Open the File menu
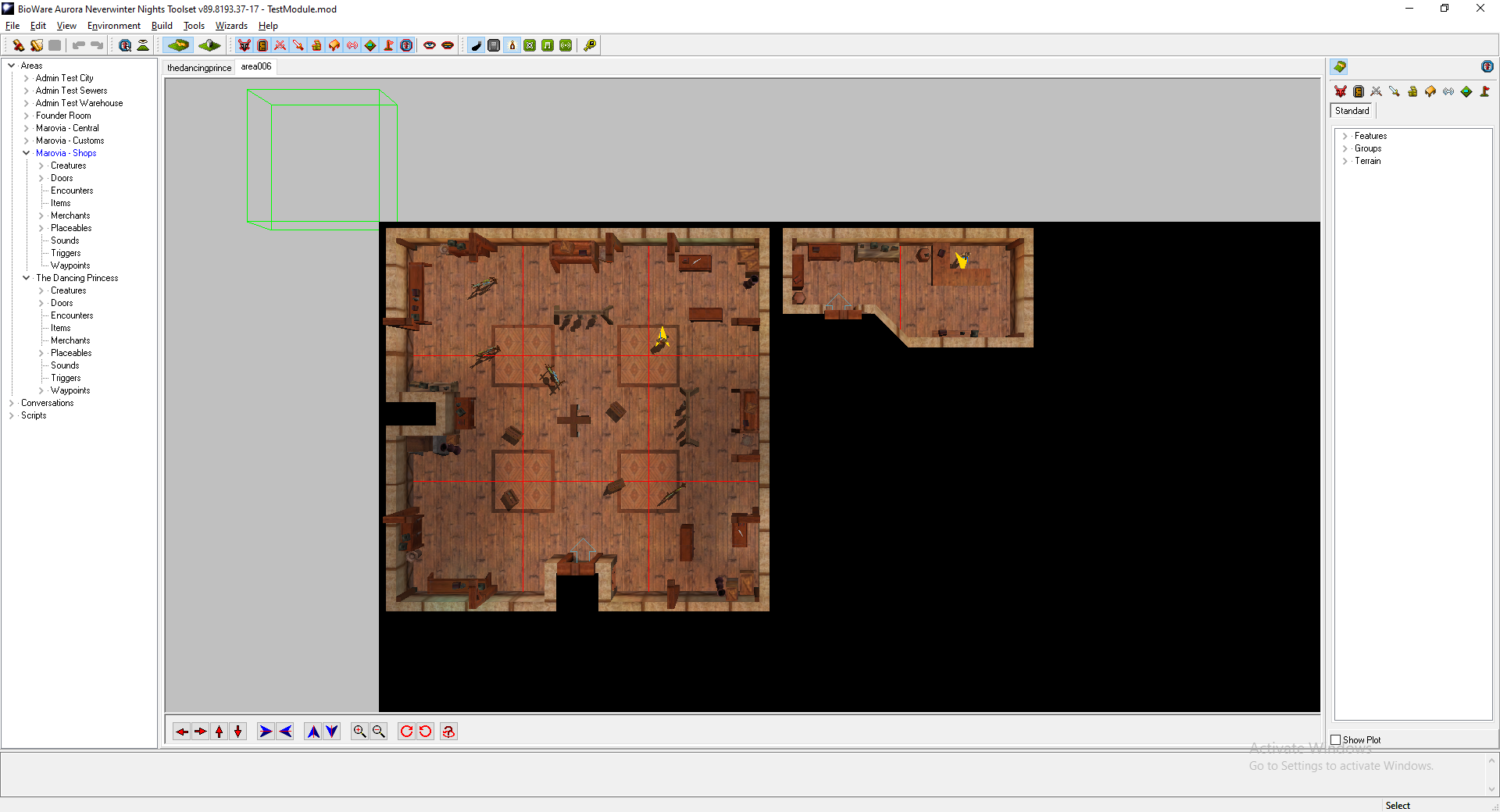 pyautogui.click(x=12, y=26)
